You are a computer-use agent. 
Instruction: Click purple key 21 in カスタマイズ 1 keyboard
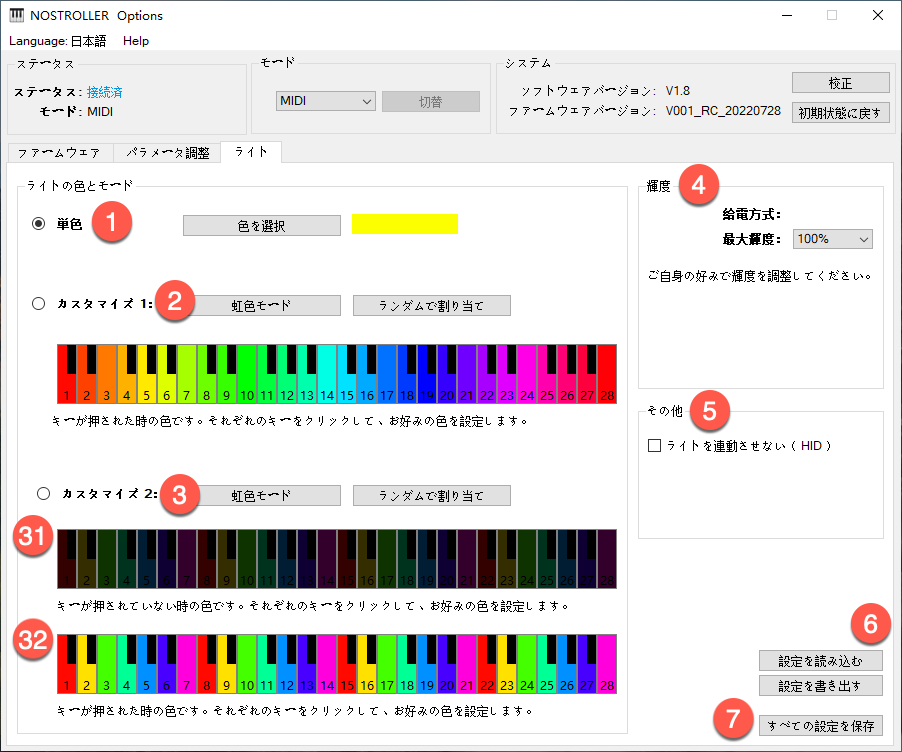[x=467, y=374]
